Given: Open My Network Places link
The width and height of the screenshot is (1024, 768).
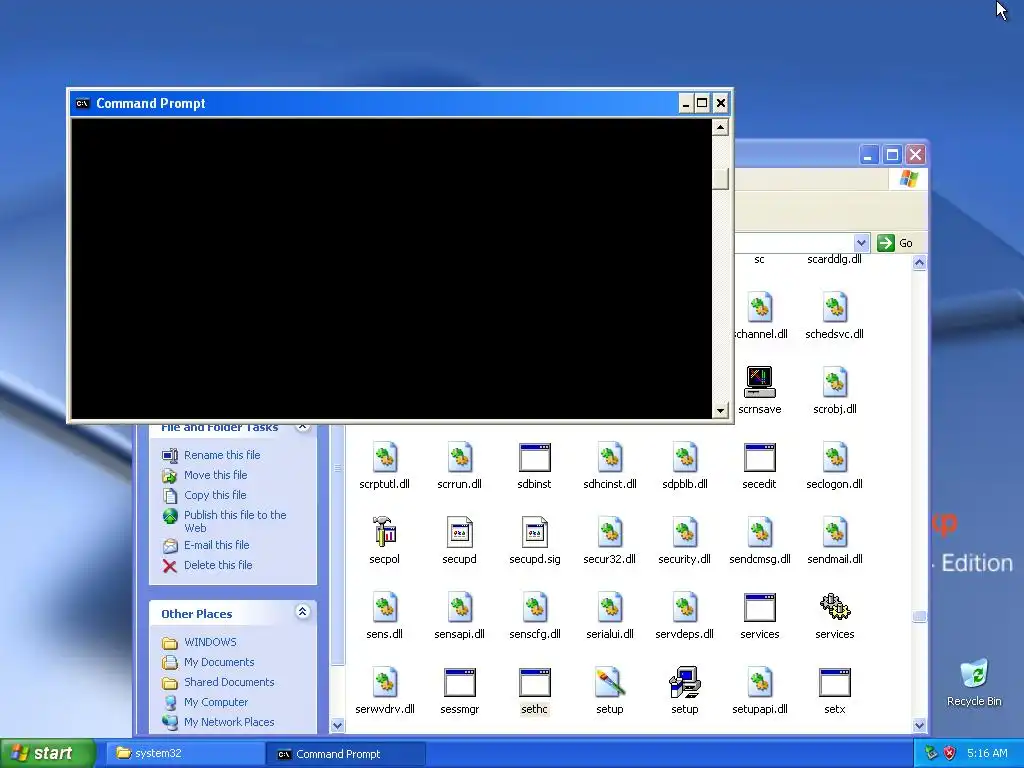Looking at the screenshot, I should pos(229,722).
